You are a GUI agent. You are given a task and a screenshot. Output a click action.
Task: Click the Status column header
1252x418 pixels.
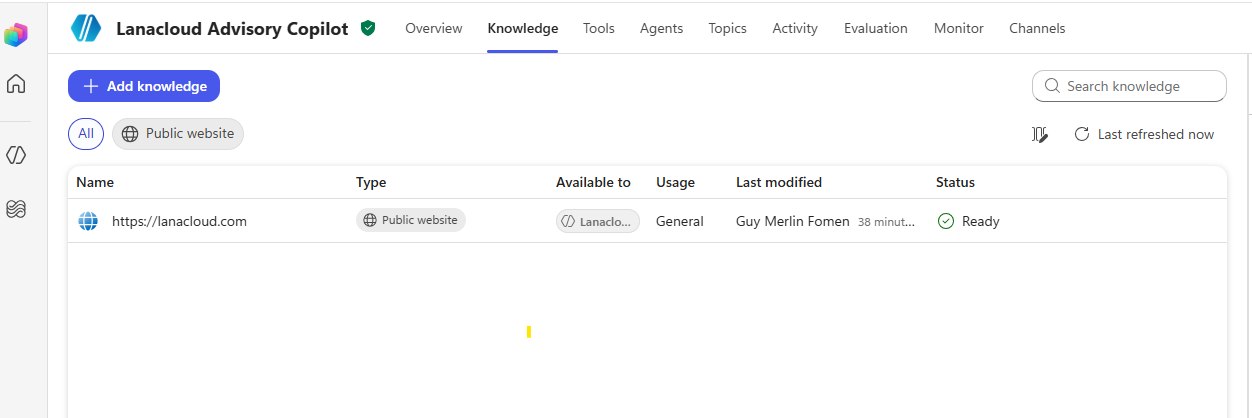(x=955, y=182)
